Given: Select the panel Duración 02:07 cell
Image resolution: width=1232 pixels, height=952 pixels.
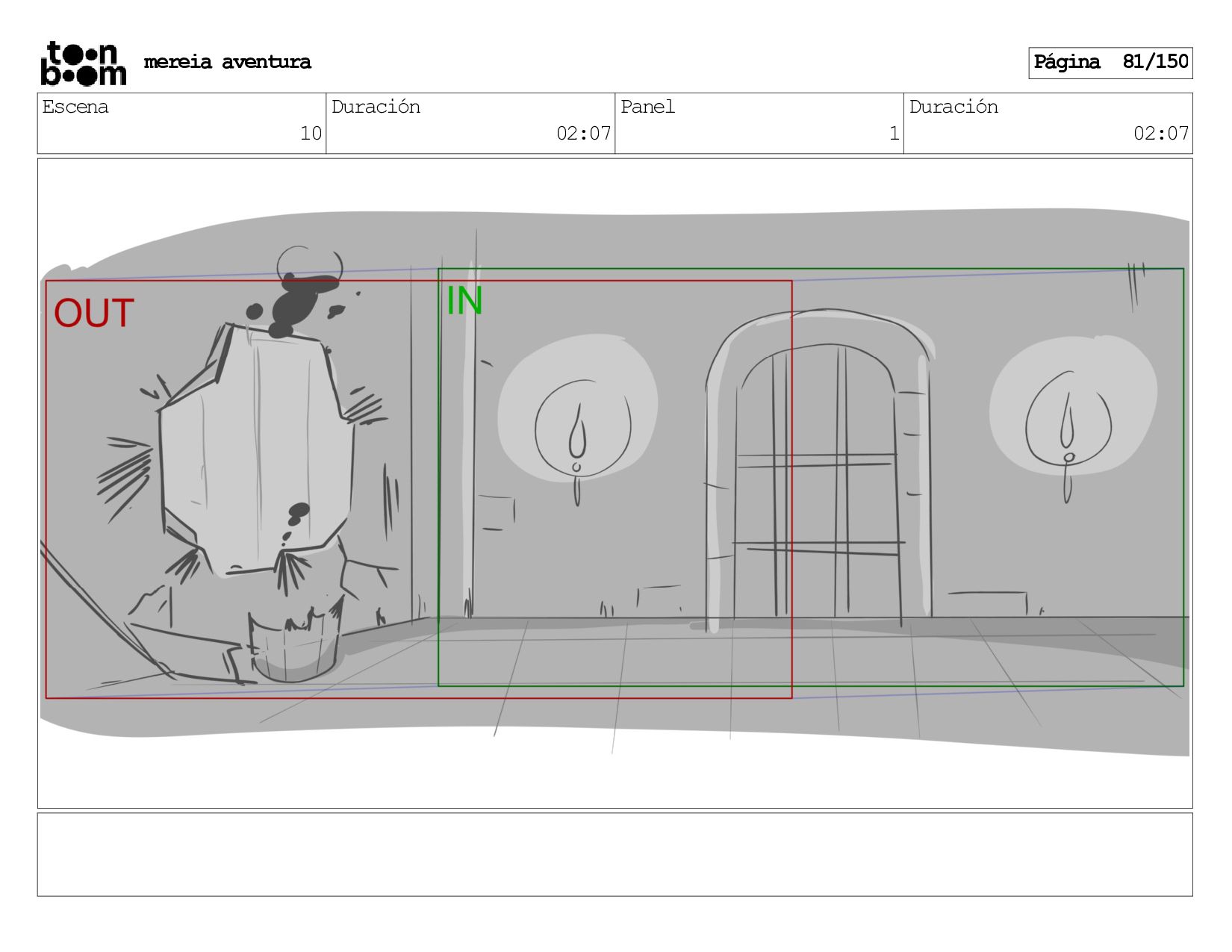Looking at the screenshot, I should point(1048,123).
